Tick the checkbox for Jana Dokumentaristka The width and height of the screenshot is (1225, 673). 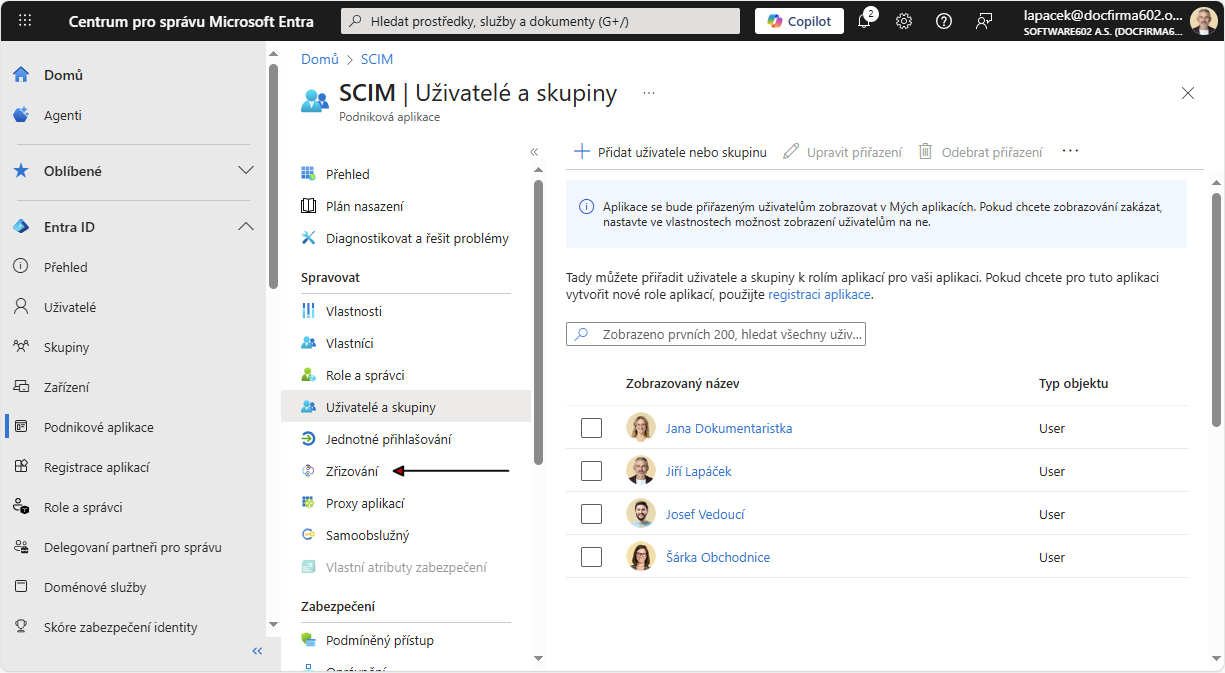(x=591, y=428)
